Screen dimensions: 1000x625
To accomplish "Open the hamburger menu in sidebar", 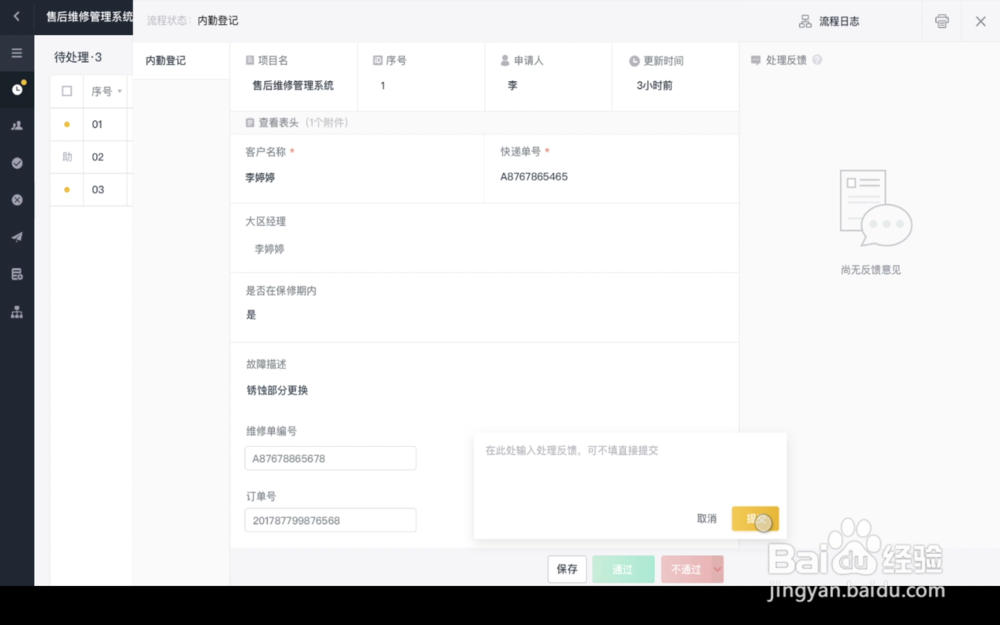I will [x=17, y=53].
